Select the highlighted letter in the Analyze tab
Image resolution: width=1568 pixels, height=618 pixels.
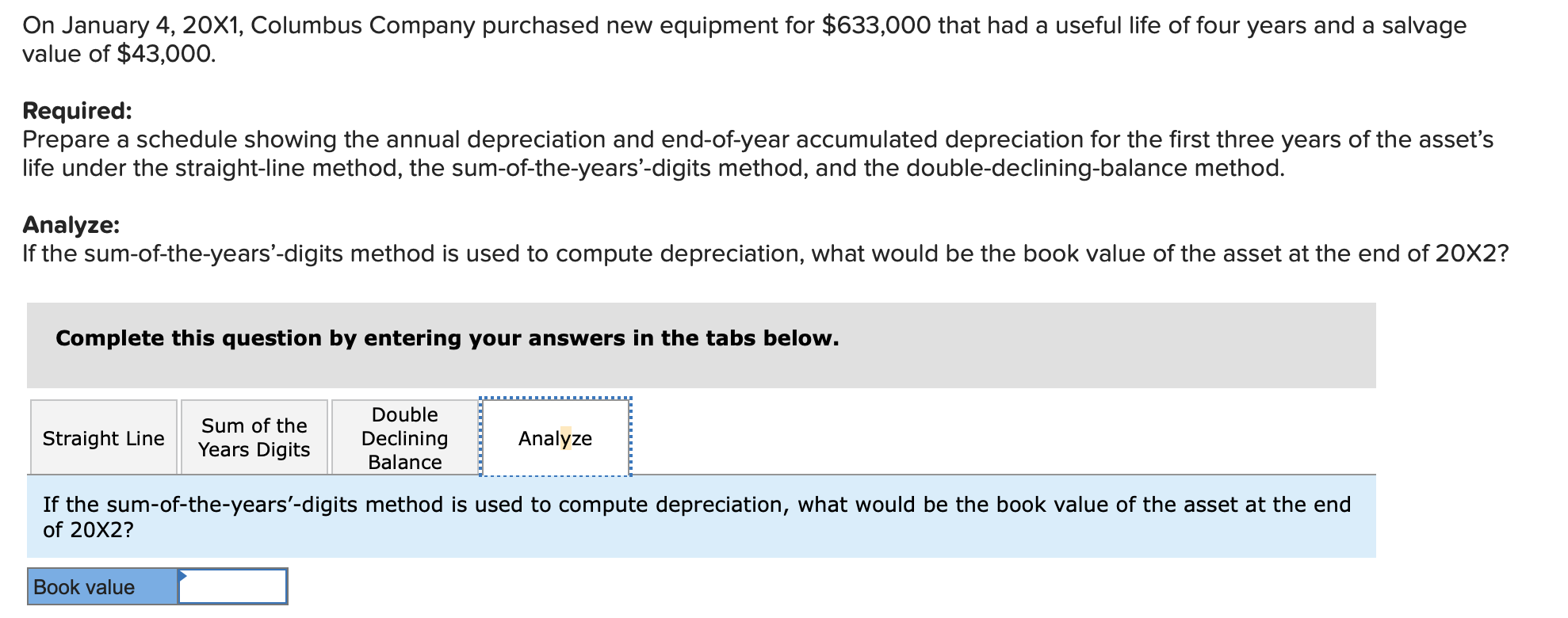click(568, 438)
